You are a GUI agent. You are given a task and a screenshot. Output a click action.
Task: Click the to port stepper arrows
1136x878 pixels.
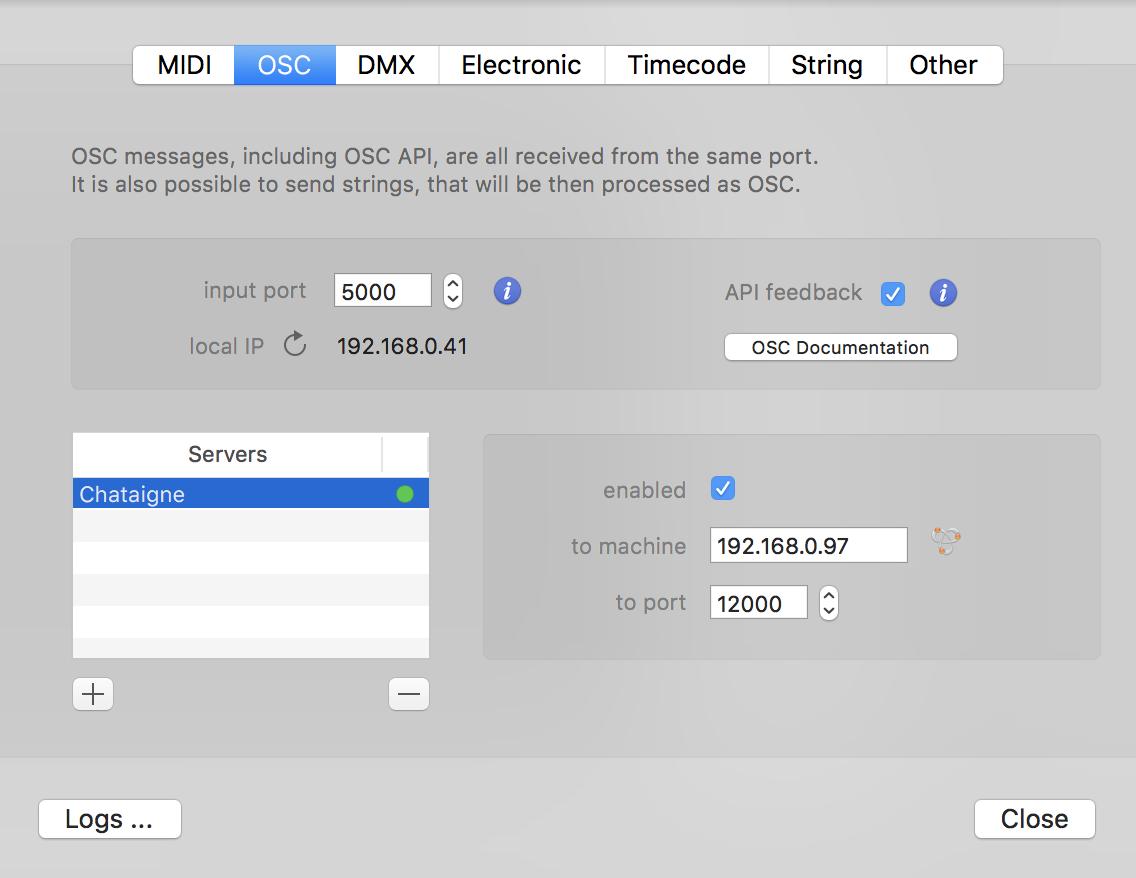pos(828,603)
